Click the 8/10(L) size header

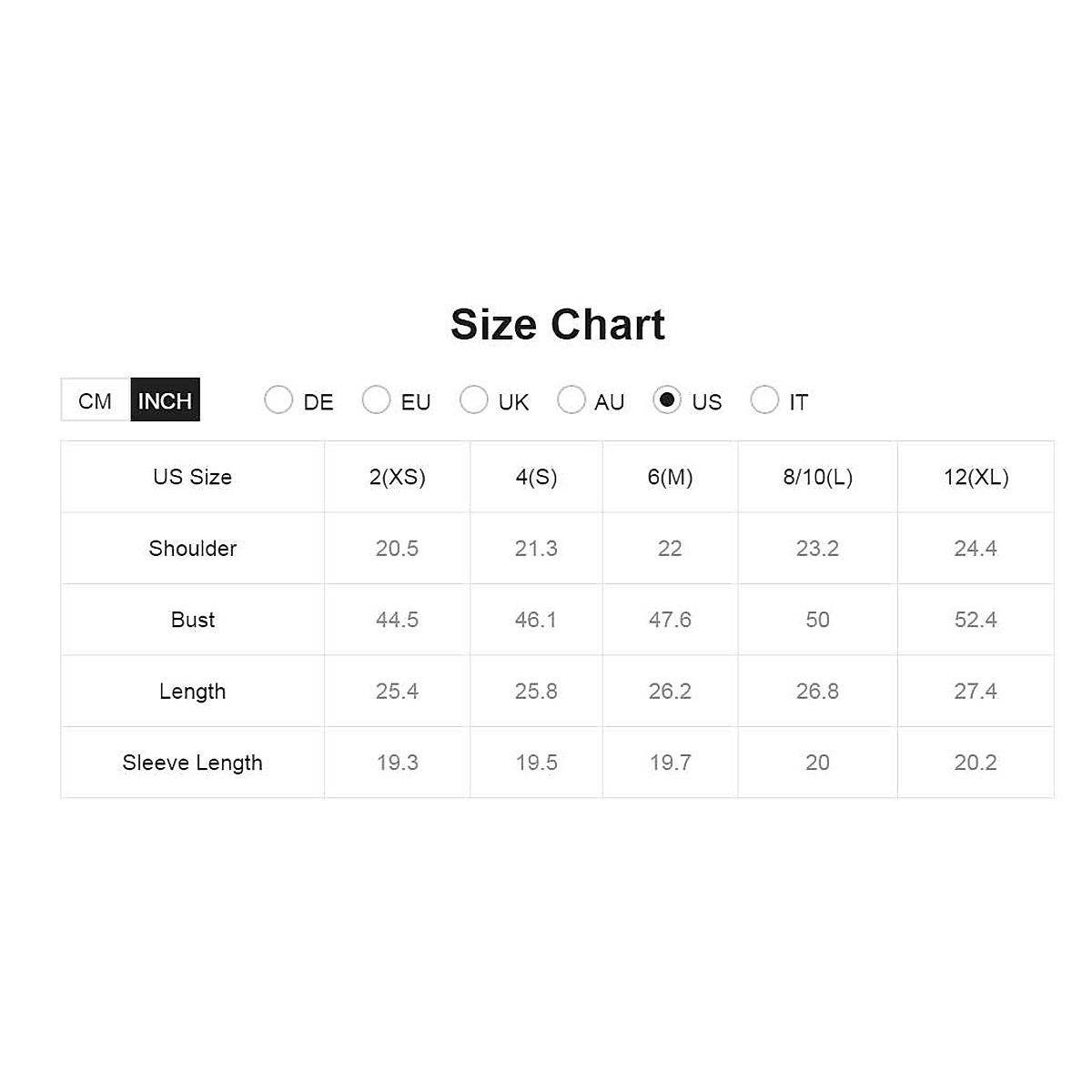817,477
